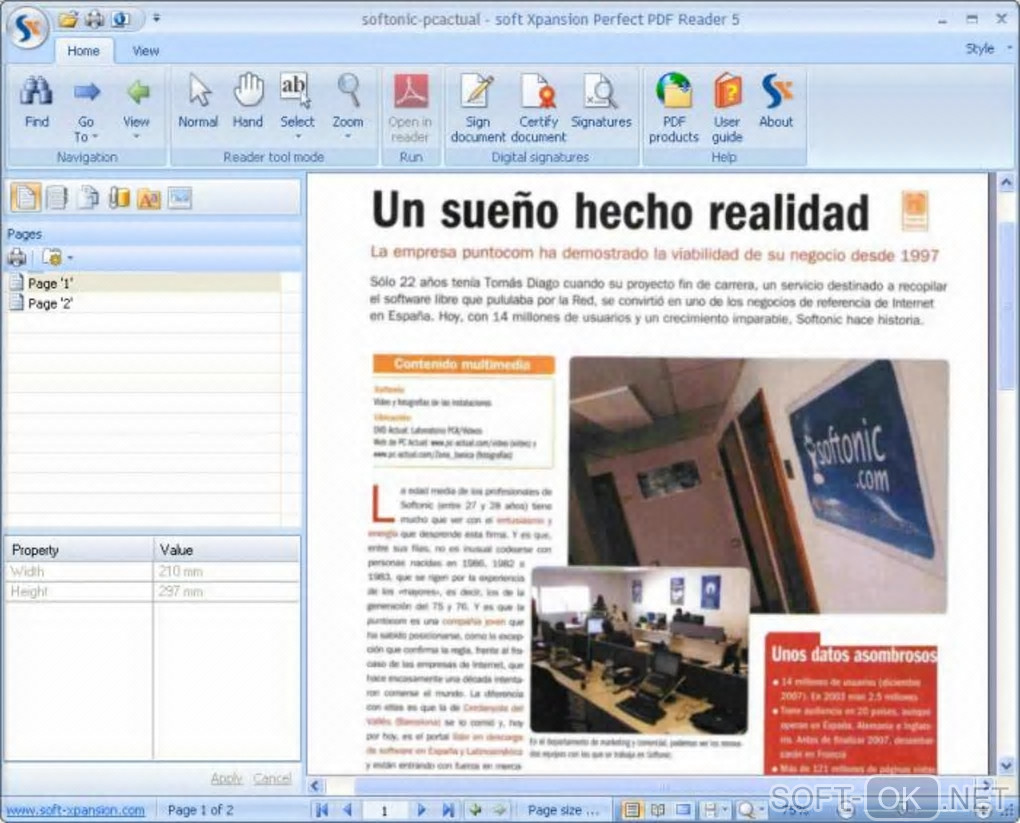Click the page number input field
The height and width of the screenshot is (823, 1020).
tap(384, 811)
